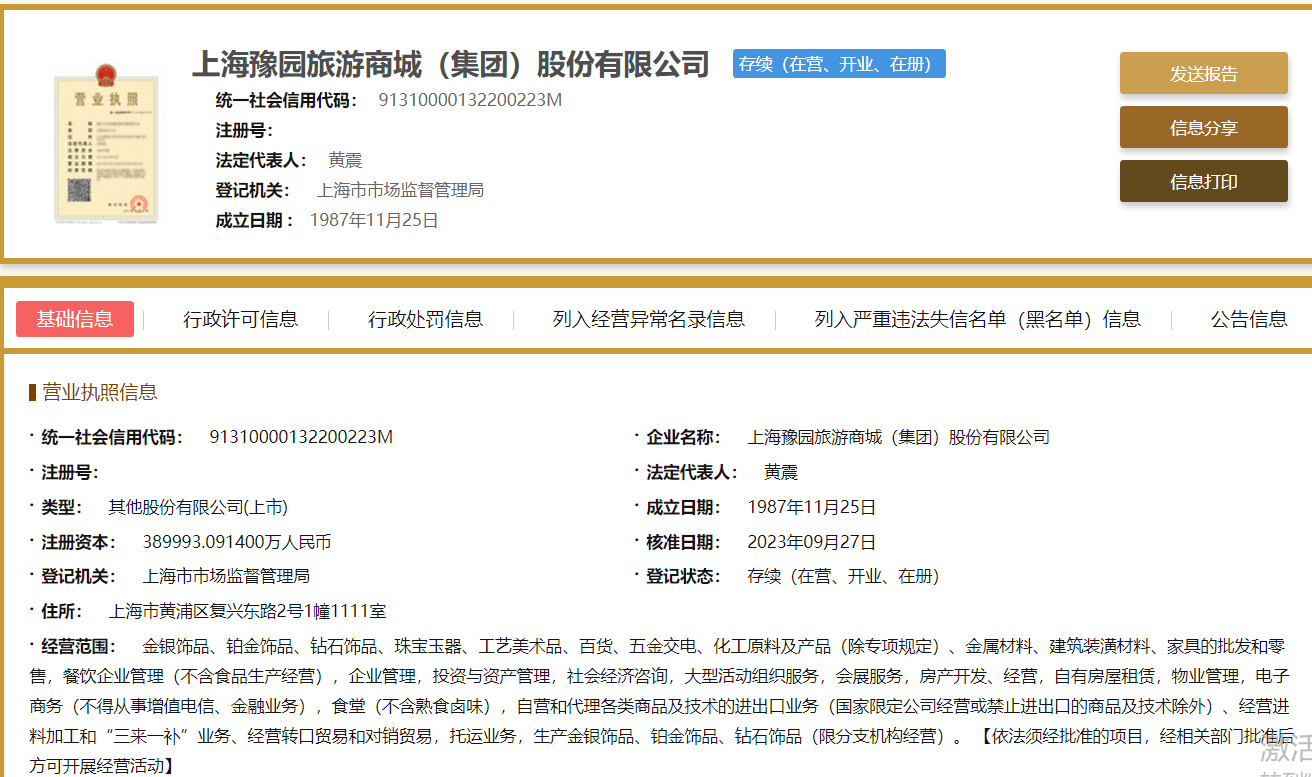Click the 登记机关 value in license info
1312x777 pixels.
tap(226, 576)
